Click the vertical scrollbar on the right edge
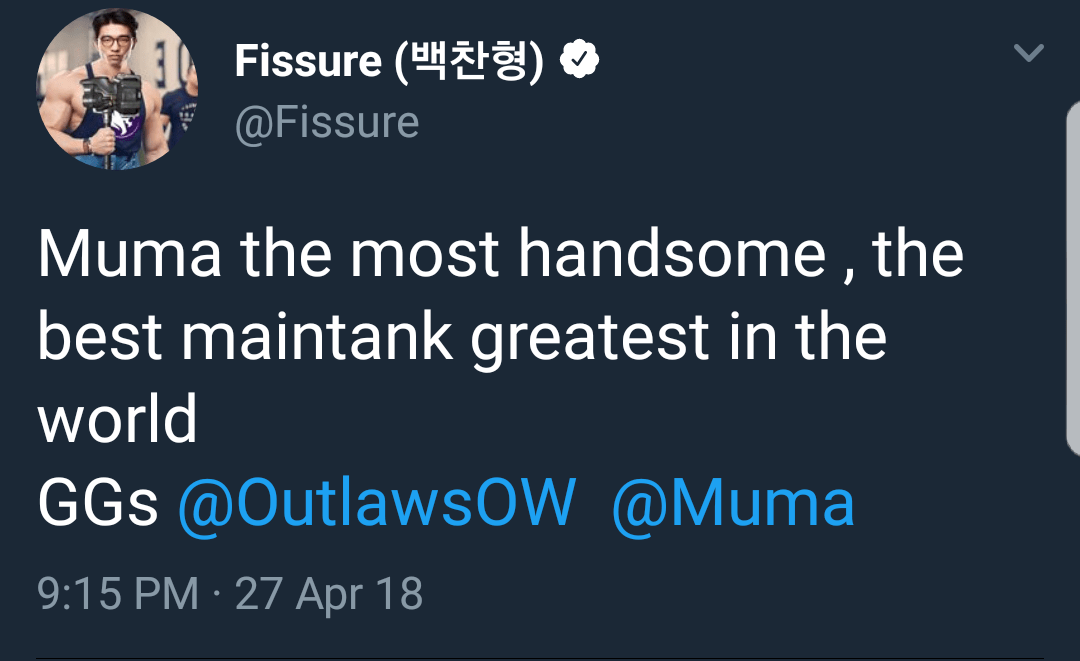Image resolution: width=1080 pixels, height=661 pixels. pos(1072,280)
